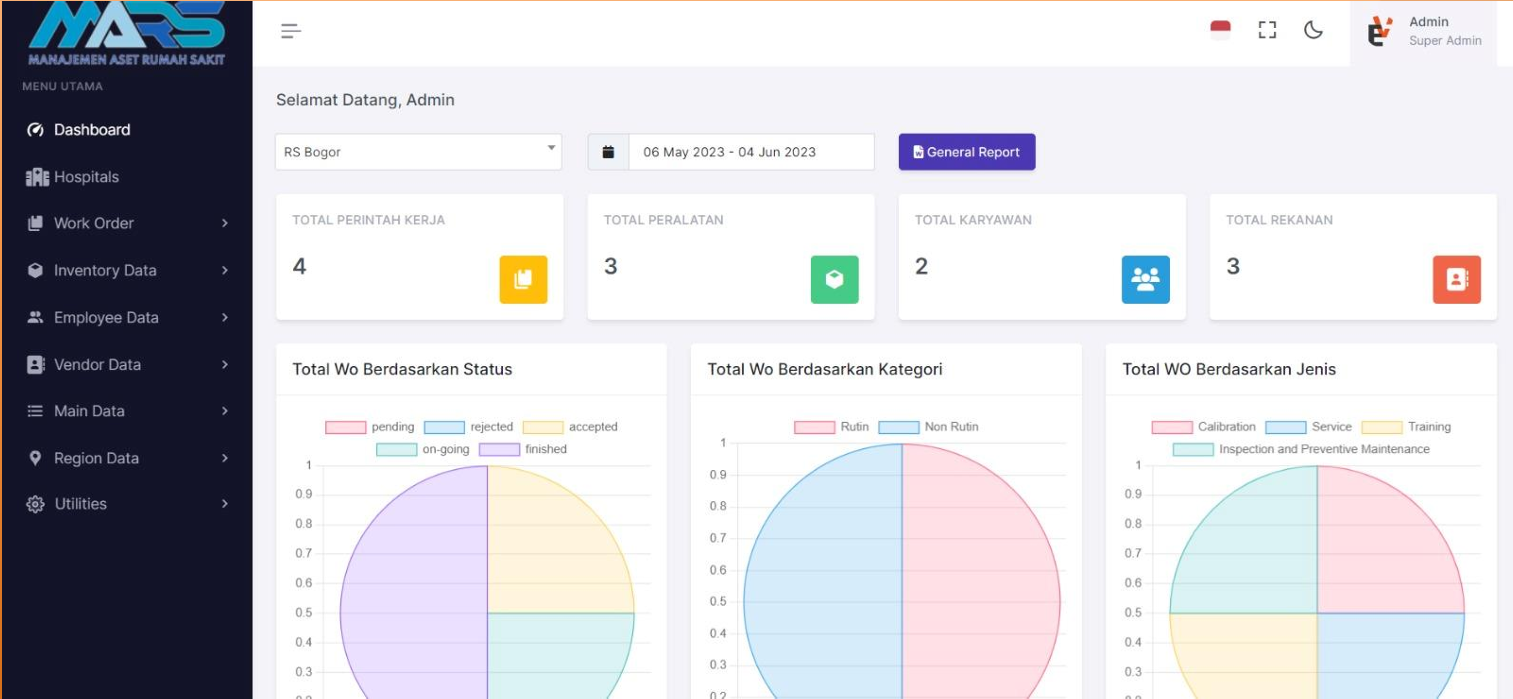The width and height of the screenshot is (1513, 699).
Task: Click the Utilities gear icon
Action: 36,504
